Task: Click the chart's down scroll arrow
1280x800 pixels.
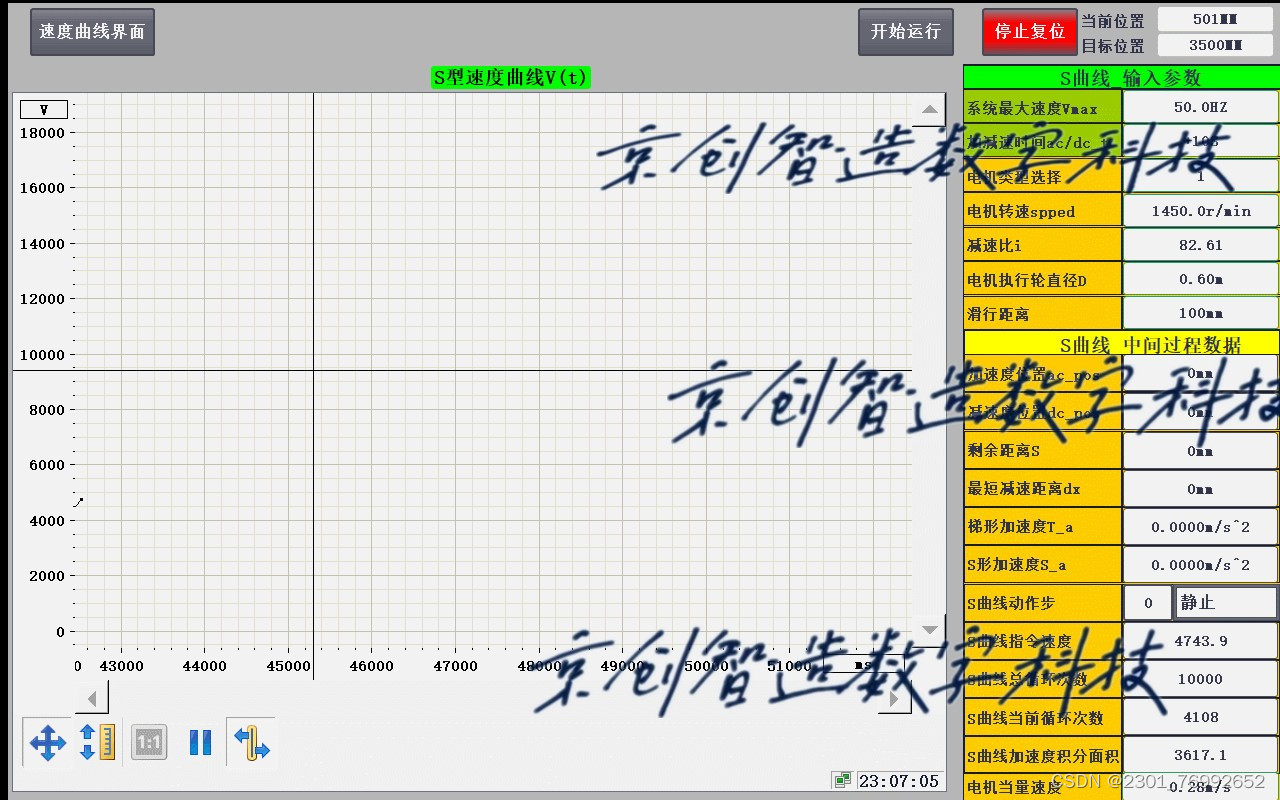Action: (929, 630)
